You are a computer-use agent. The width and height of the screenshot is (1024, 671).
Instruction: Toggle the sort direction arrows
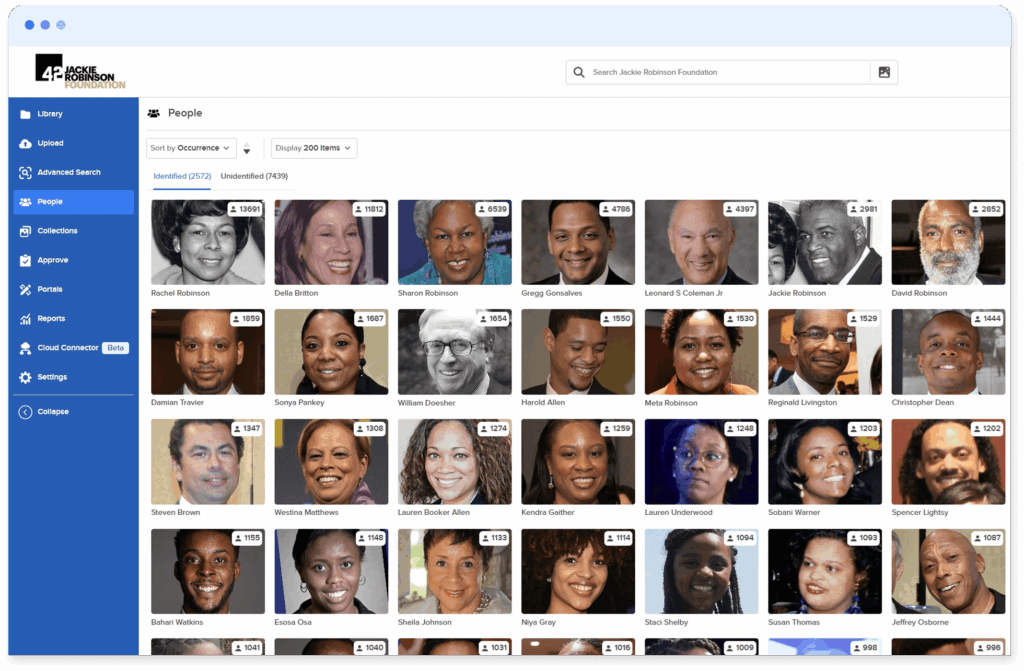247,149
